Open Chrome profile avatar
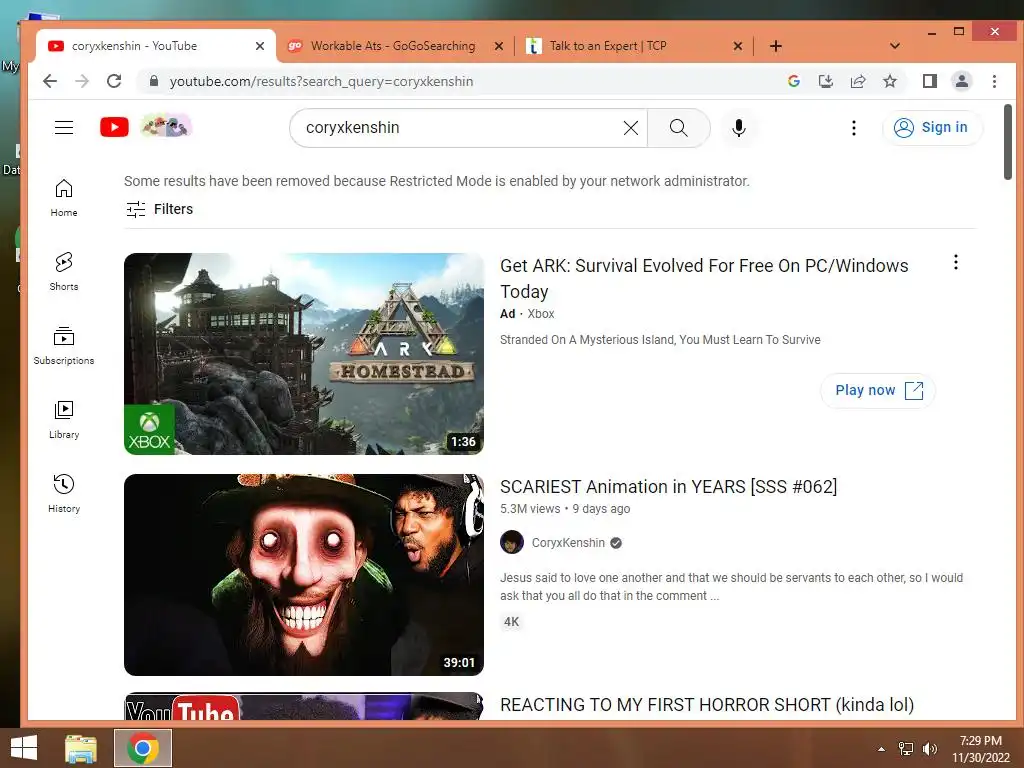Image resolution: width=1024 pixels, height=768 pixels. point(962,81)
